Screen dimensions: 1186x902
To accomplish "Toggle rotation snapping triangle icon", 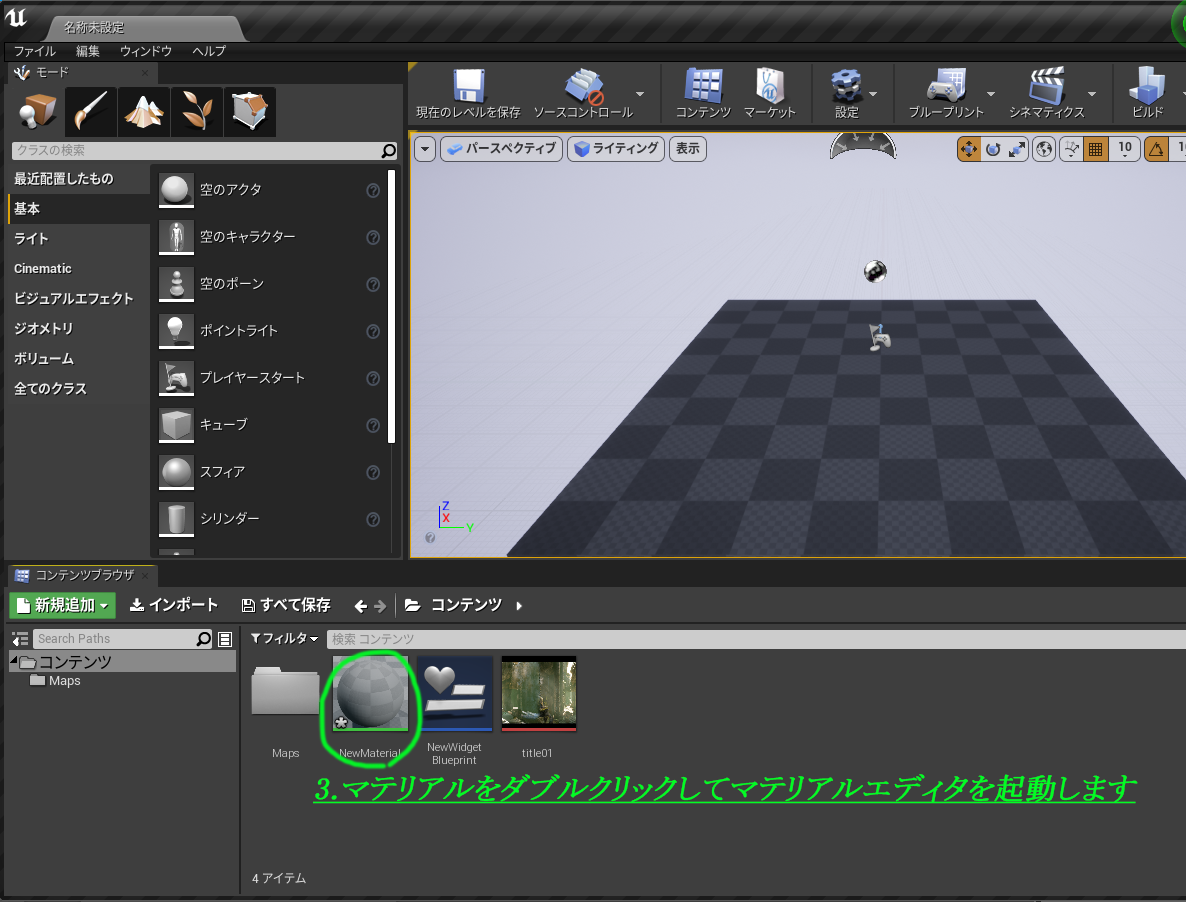I will pyautogui.click(x=1157, y=149).
